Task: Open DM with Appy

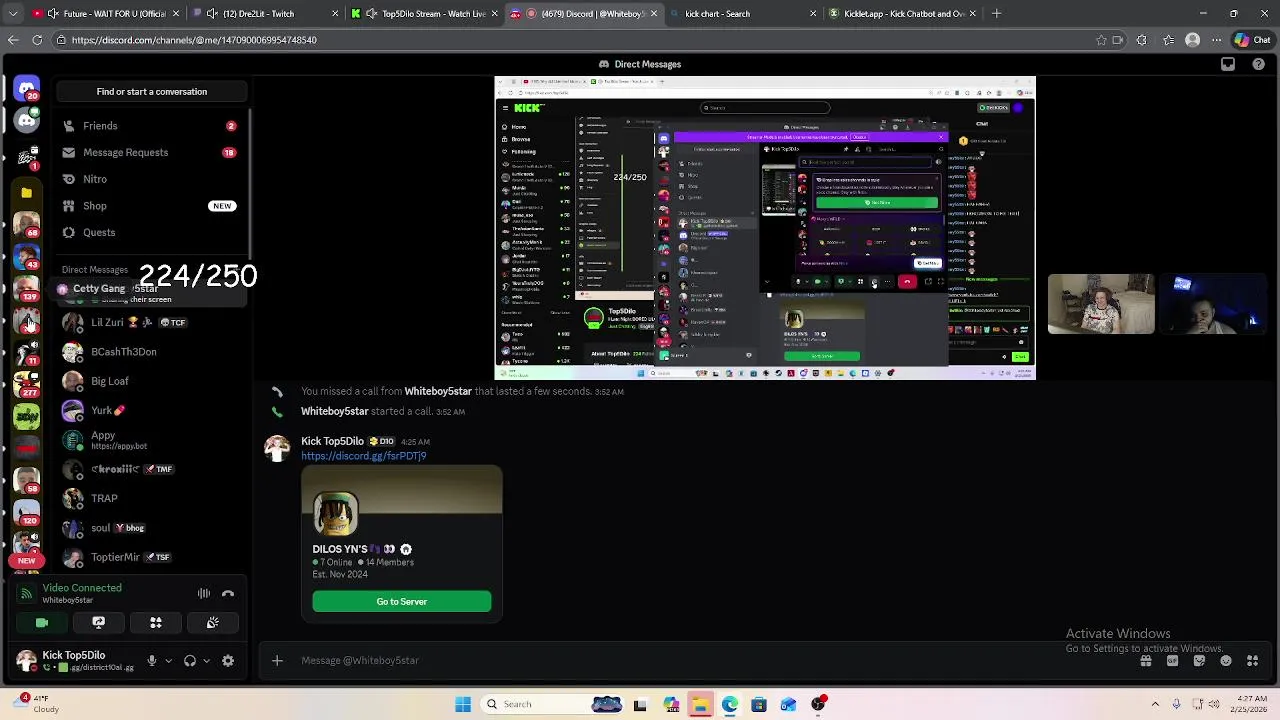Action: click(152, 440)
